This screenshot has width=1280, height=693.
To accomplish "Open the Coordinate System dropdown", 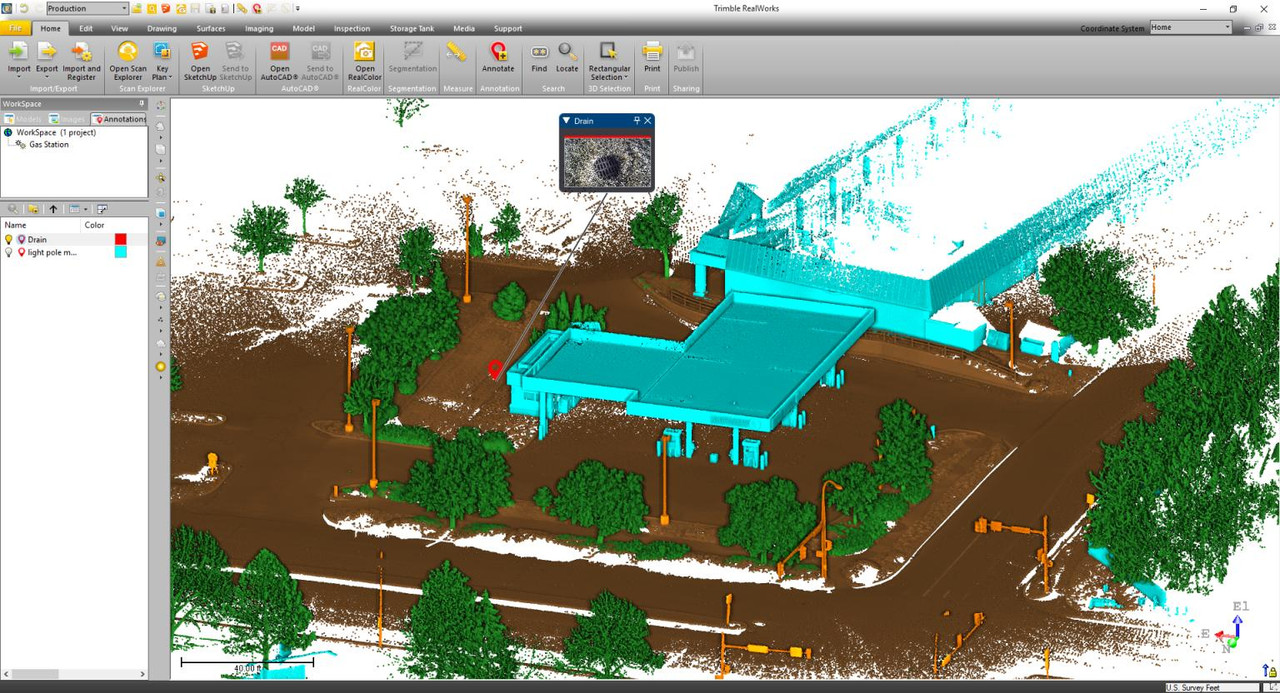I will 1227,28.
